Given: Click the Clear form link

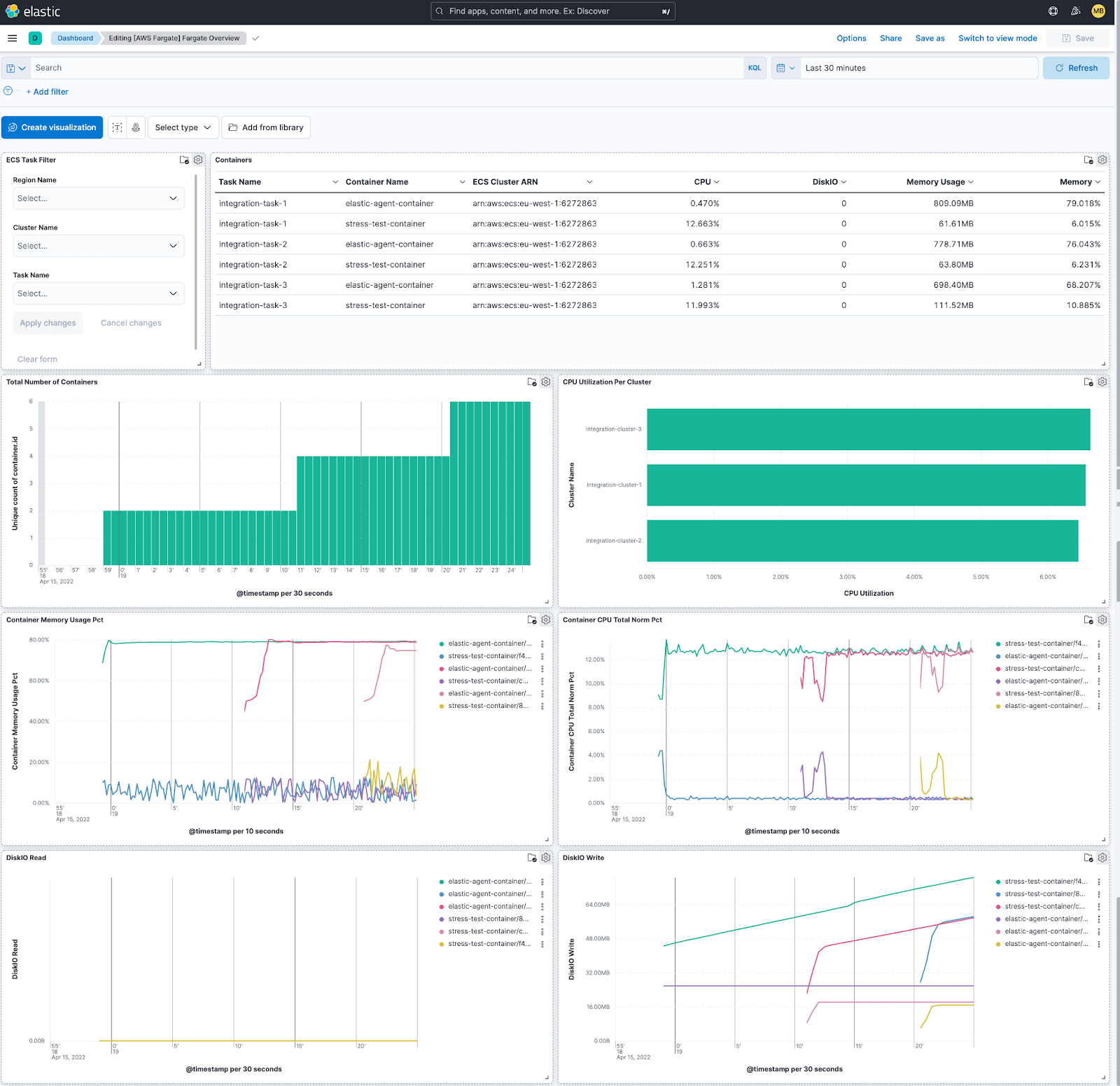Looking at the screenshot, I should tap(36, 358).
